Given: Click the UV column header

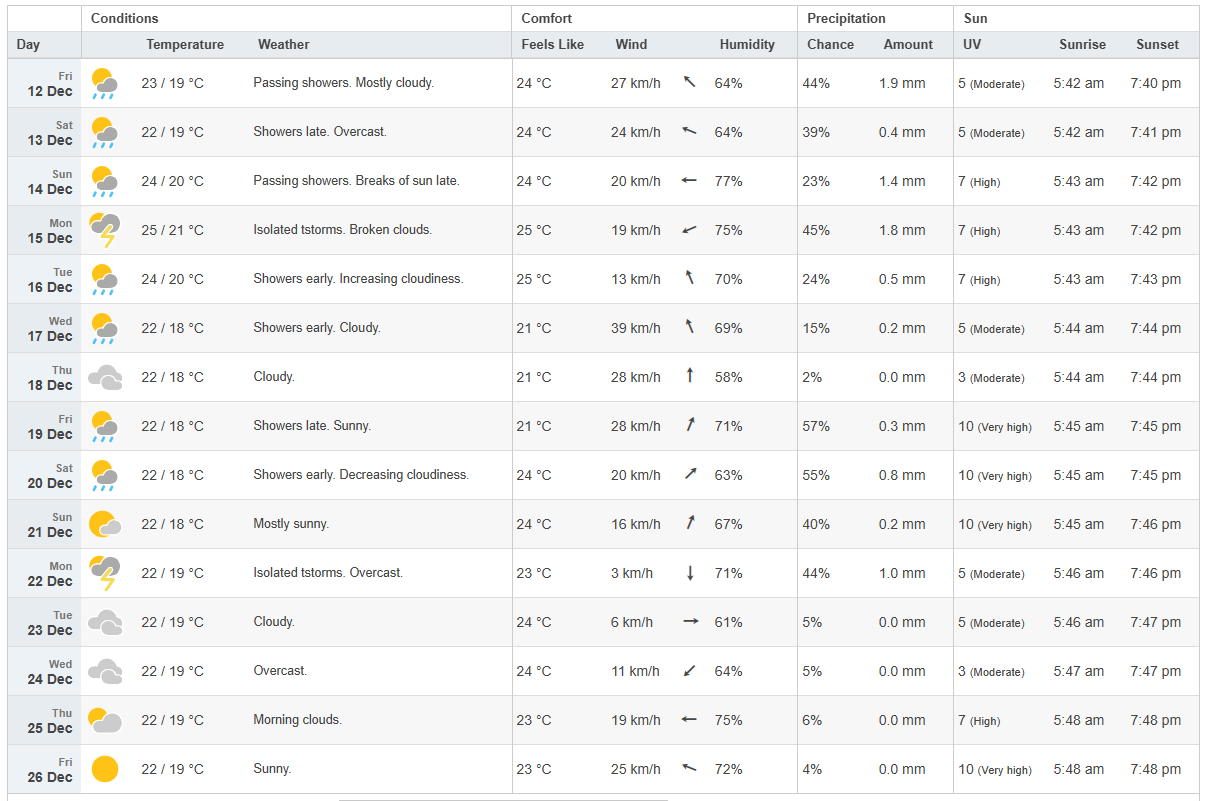Looking at the screenshot, I should pos(972,45).
